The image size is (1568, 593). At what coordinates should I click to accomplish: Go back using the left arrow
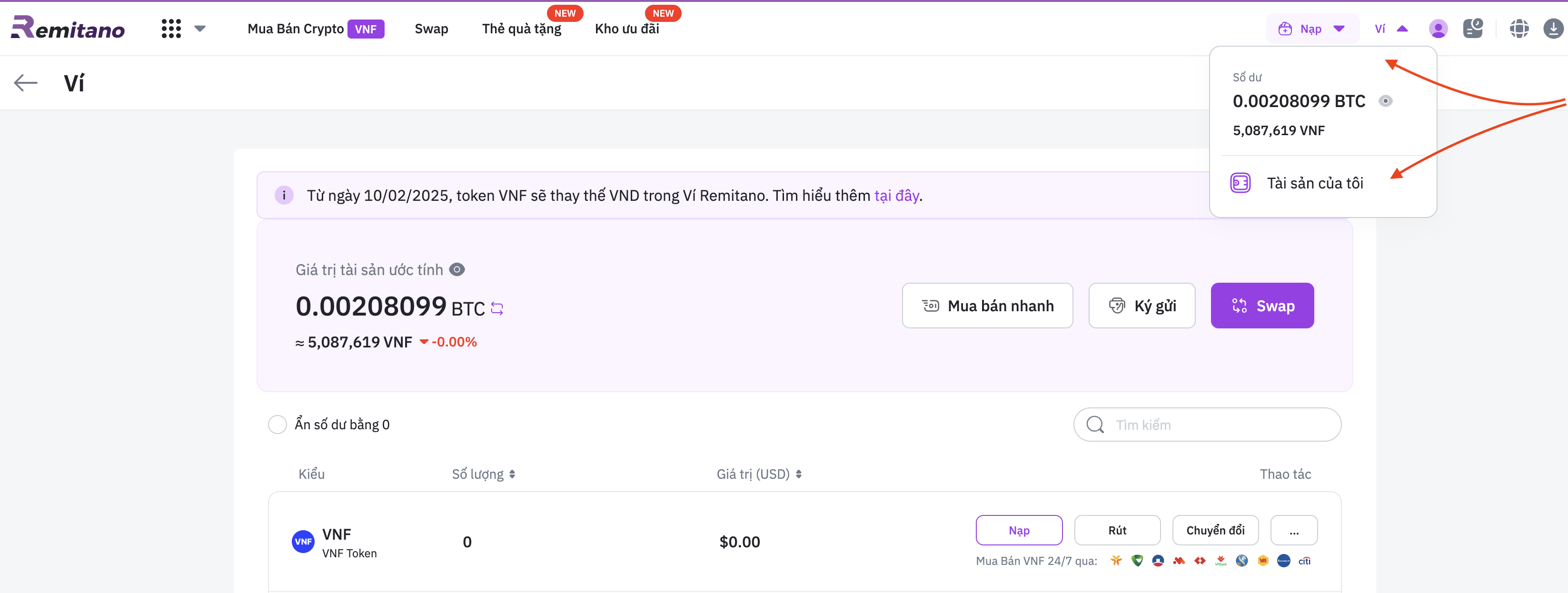tap(26, 83)
